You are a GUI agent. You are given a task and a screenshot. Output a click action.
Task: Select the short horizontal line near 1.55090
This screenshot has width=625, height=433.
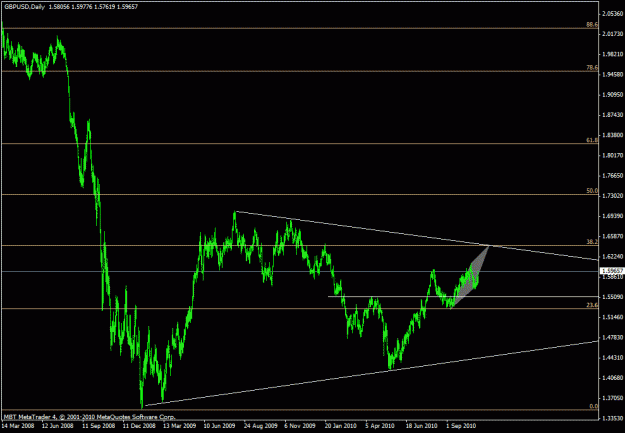tap(462, 296)
